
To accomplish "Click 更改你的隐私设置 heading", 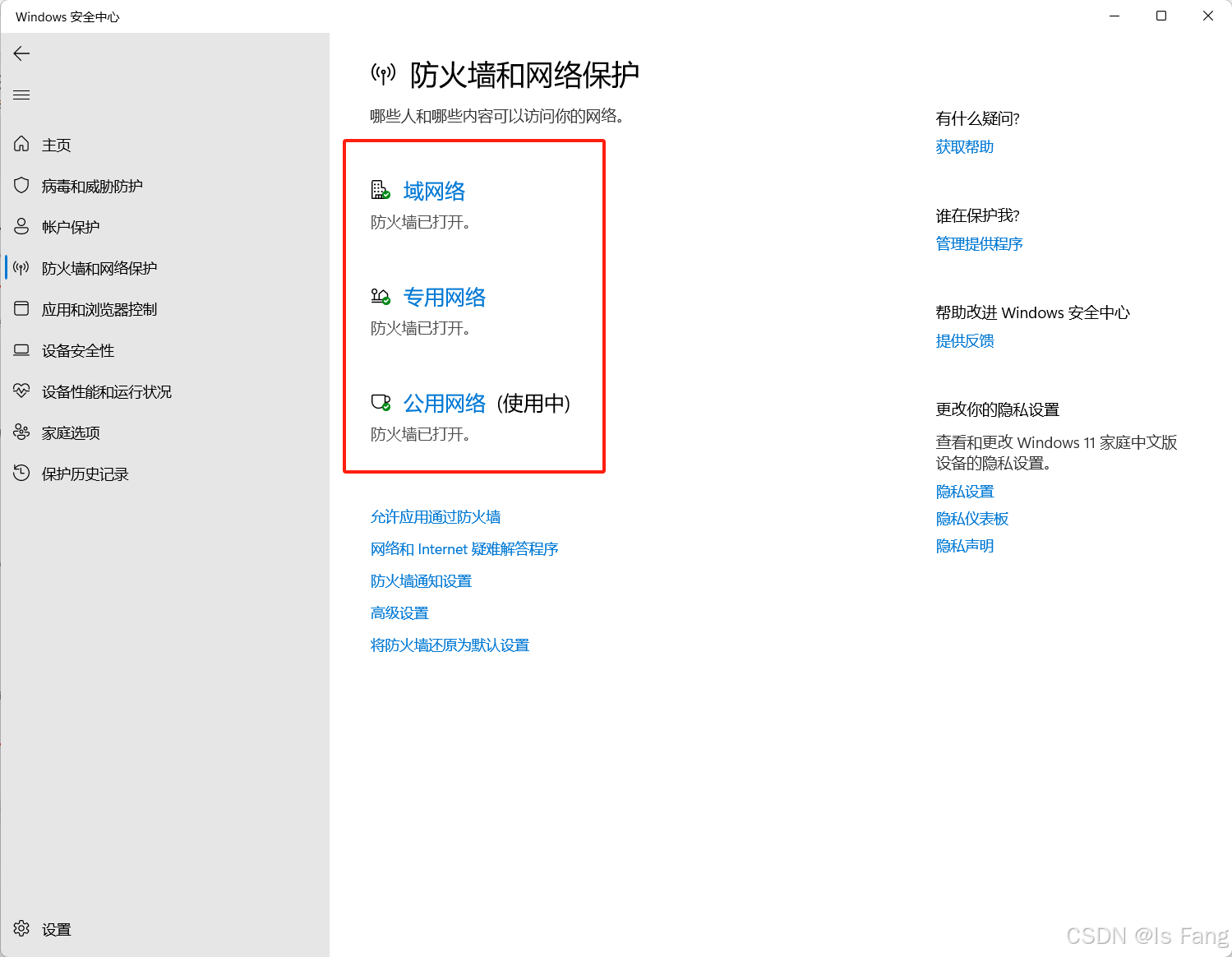I will point(997,409).
